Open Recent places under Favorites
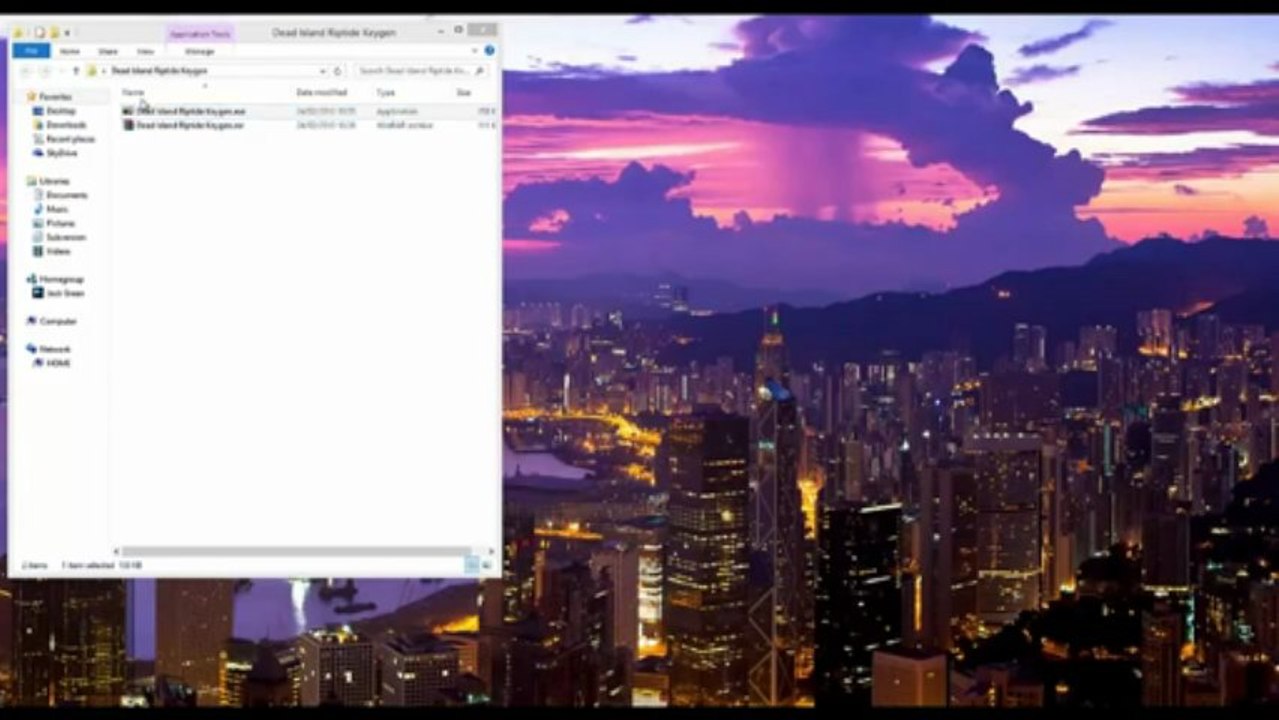This screenshot has width=1279, height=720. 70,139
